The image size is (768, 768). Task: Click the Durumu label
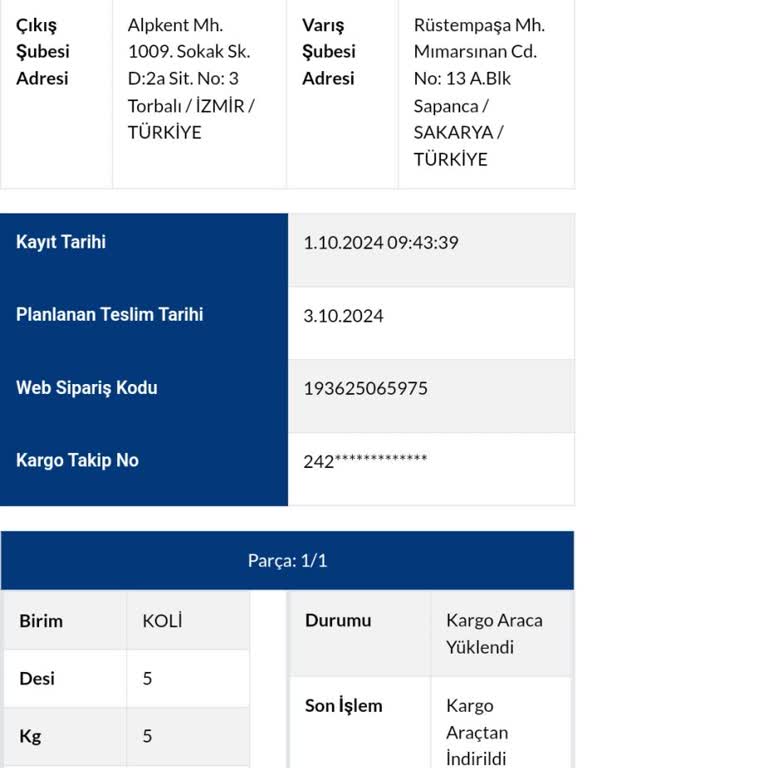(338, 620)
